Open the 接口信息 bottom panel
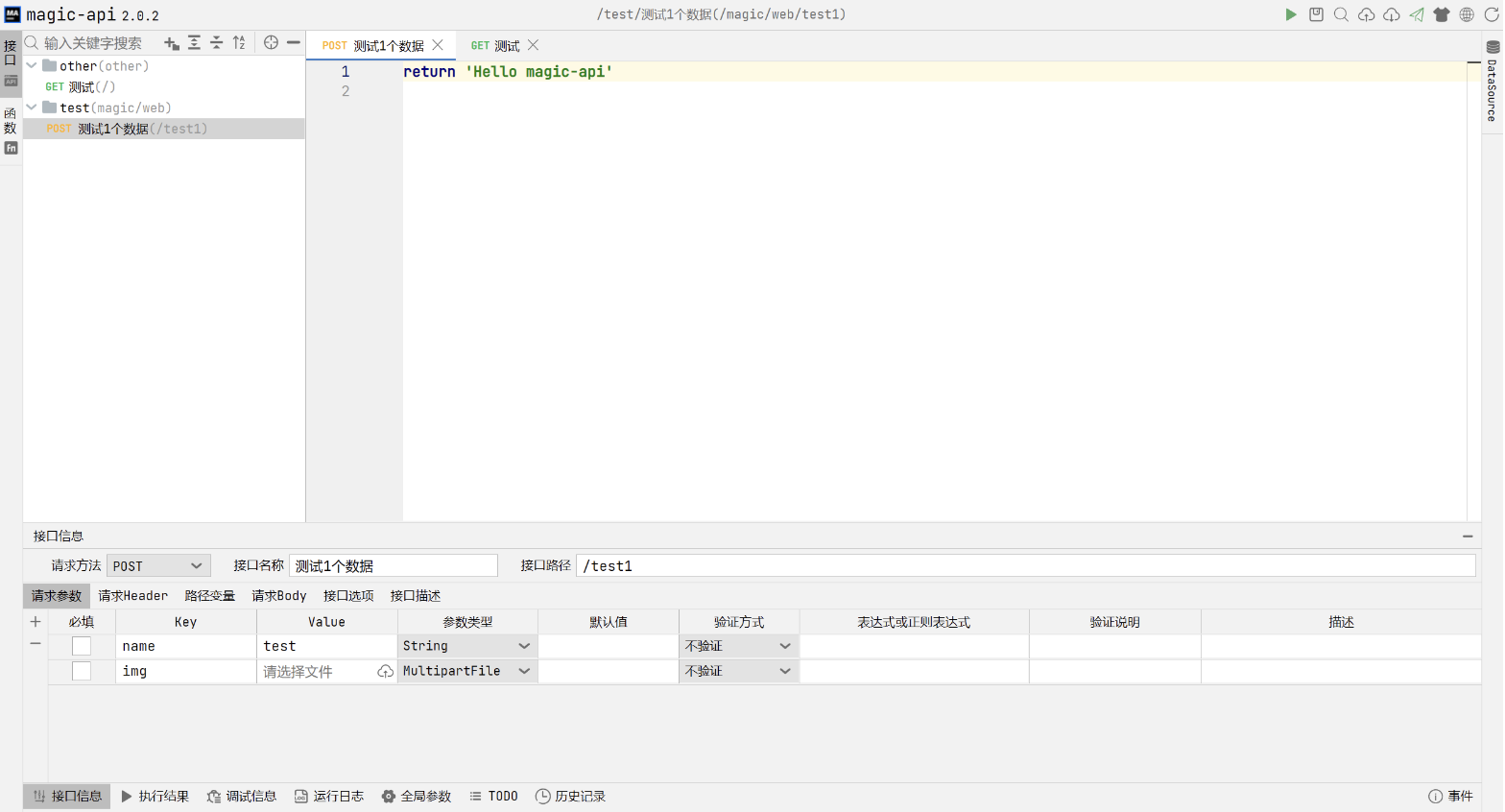Screen dimensions: 1505x812 [x=67, y=797]
